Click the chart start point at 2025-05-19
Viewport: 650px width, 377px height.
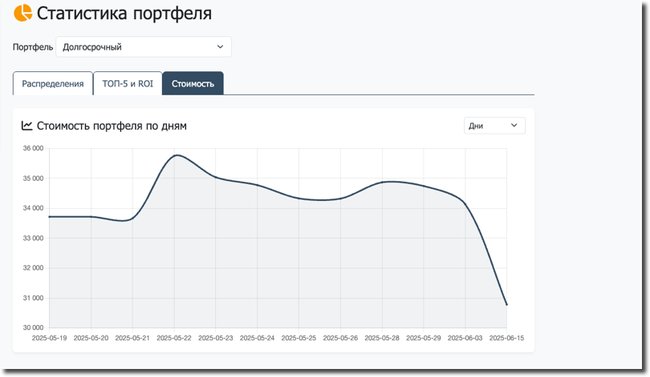(49, 216)
